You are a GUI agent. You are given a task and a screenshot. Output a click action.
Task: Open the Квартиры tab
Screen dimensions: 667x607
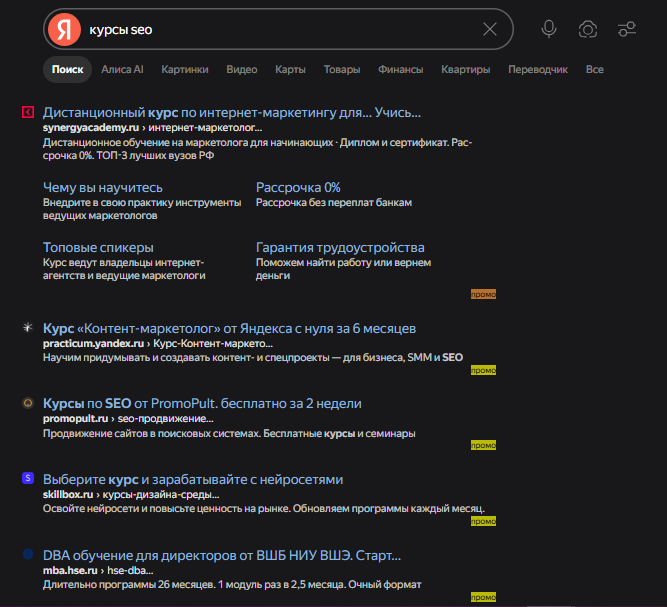465,69
